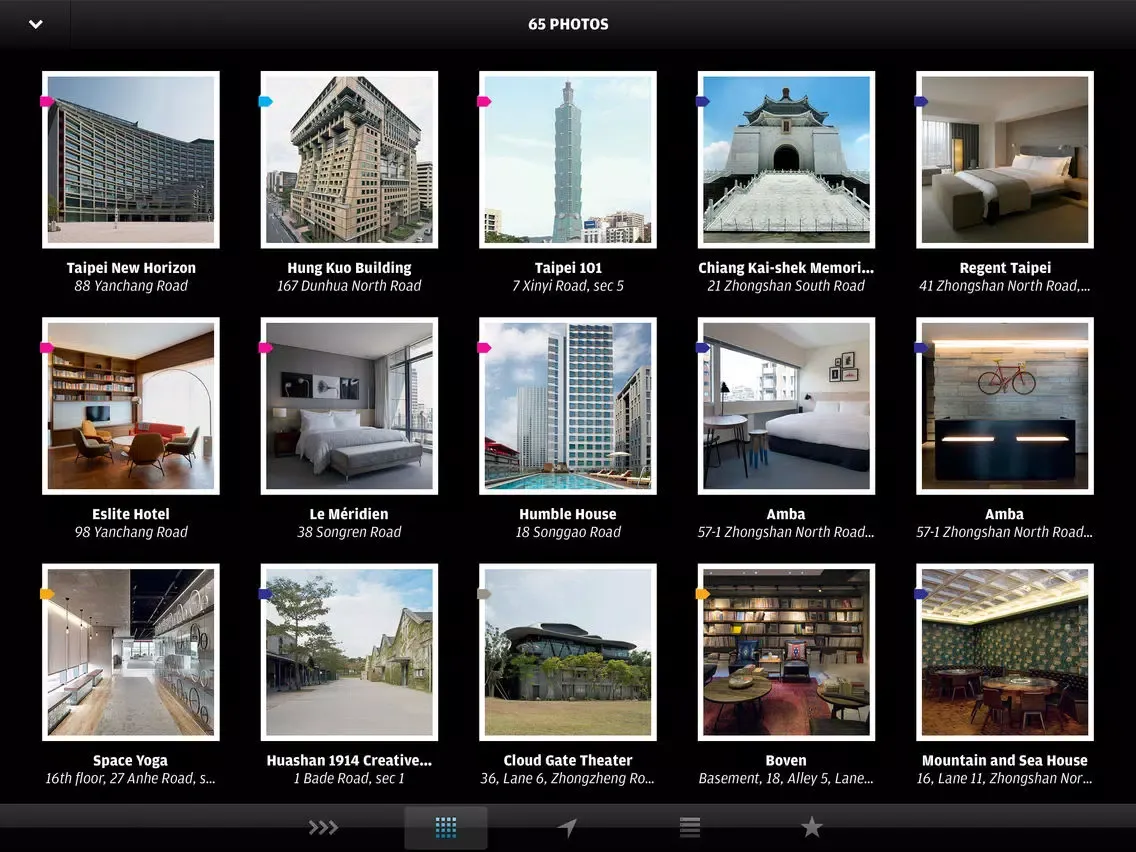Open the Taipei 101 tower photo
Image resolution: width=1136 pixels, height=852 pixels.
coord(568,159)
